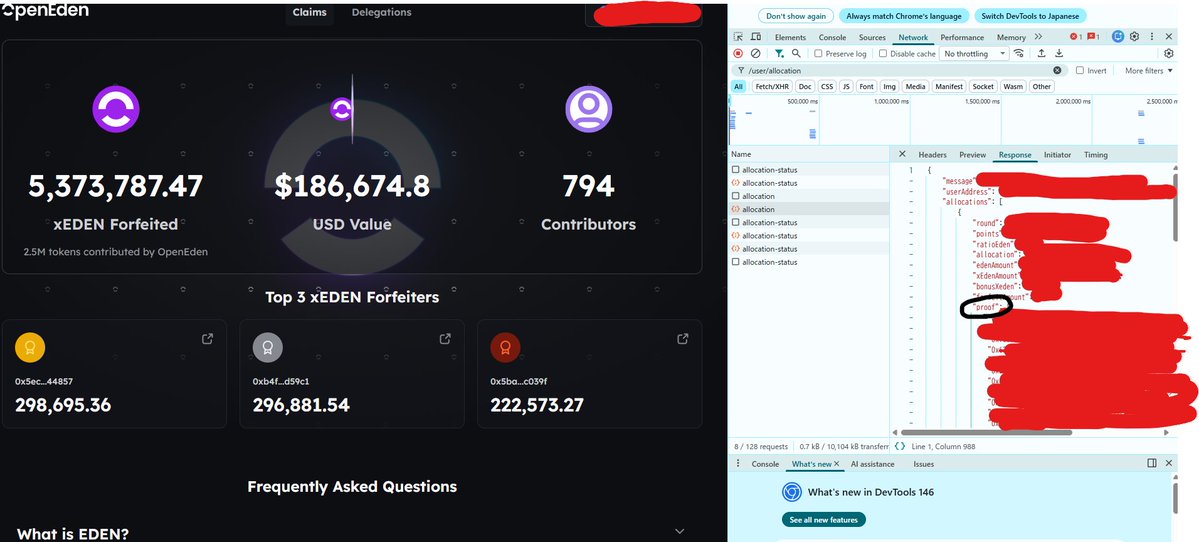Click the Don't show again button
The height and width of the screenshot is (542, 1199).
pos(795,16)
